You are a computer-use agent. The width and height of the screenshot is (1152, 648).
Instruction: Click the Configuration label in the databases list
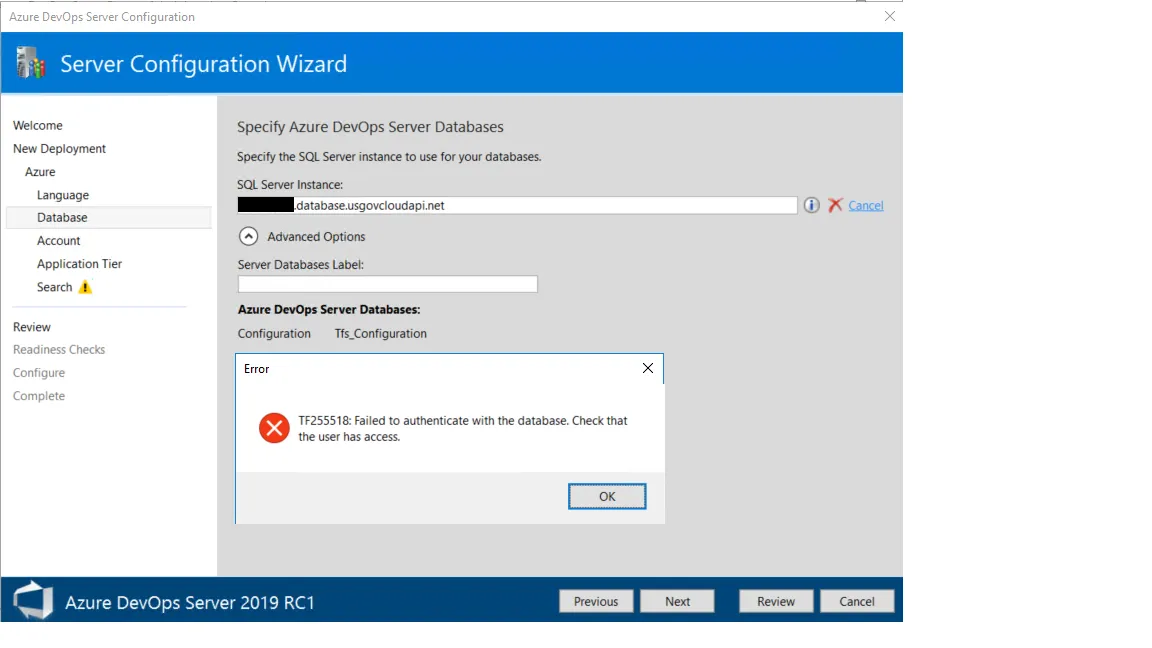274,334
